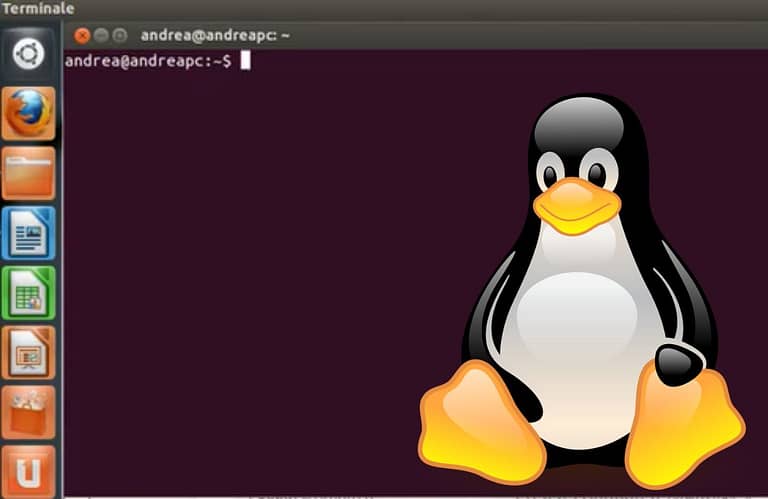Open the Ubuntu Dash home button
This screenshot has width=768, height=499.
[28, 54]
